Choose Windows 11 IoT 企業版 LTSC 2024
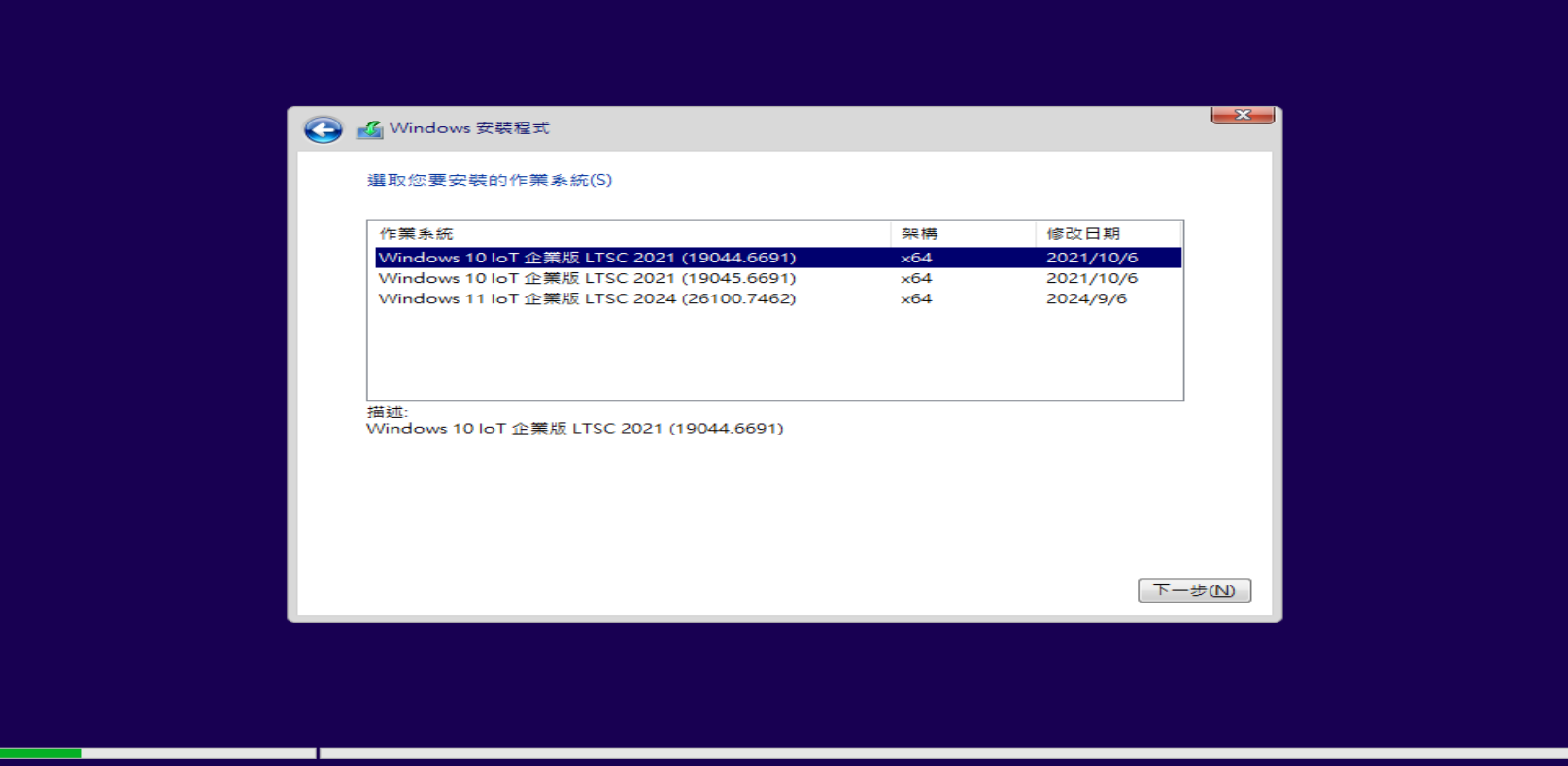 click(x=587, y=298)
